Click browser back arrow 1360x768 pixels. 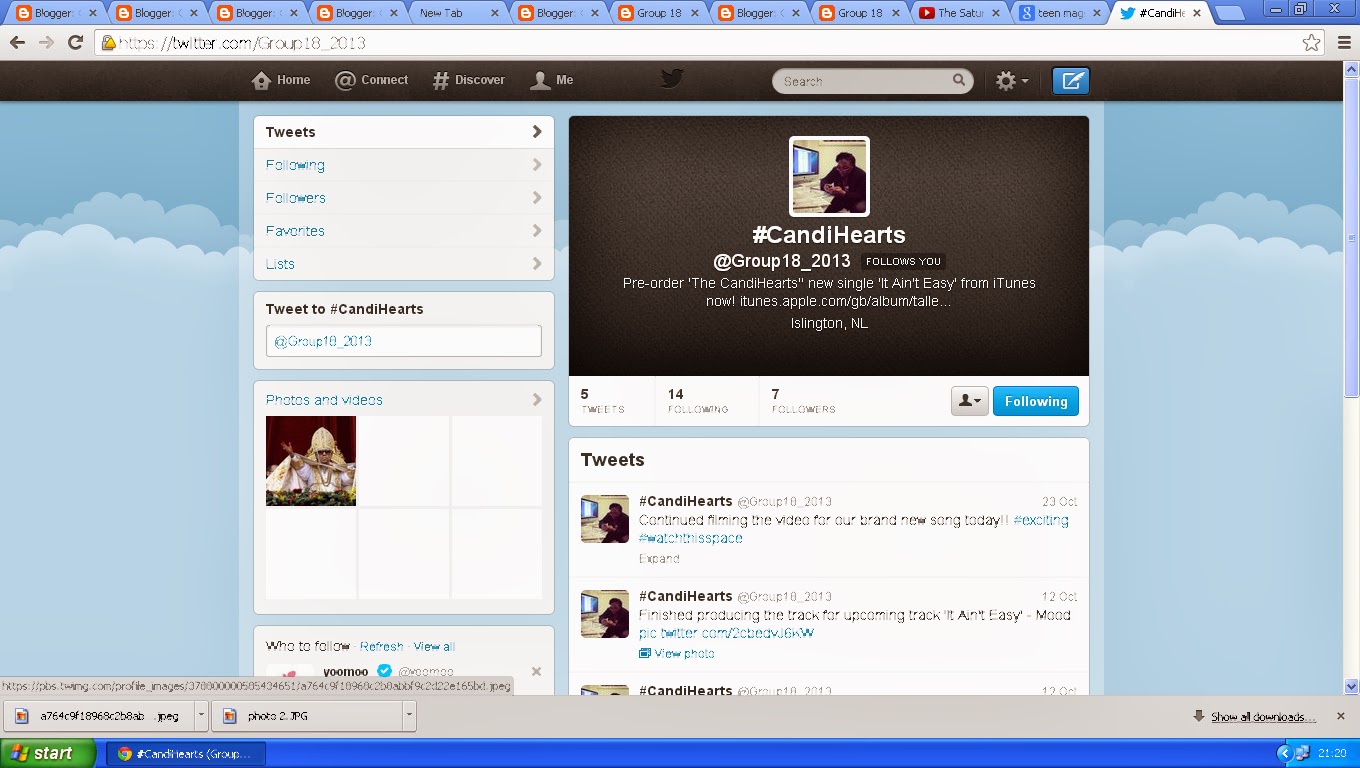[17, 43]
